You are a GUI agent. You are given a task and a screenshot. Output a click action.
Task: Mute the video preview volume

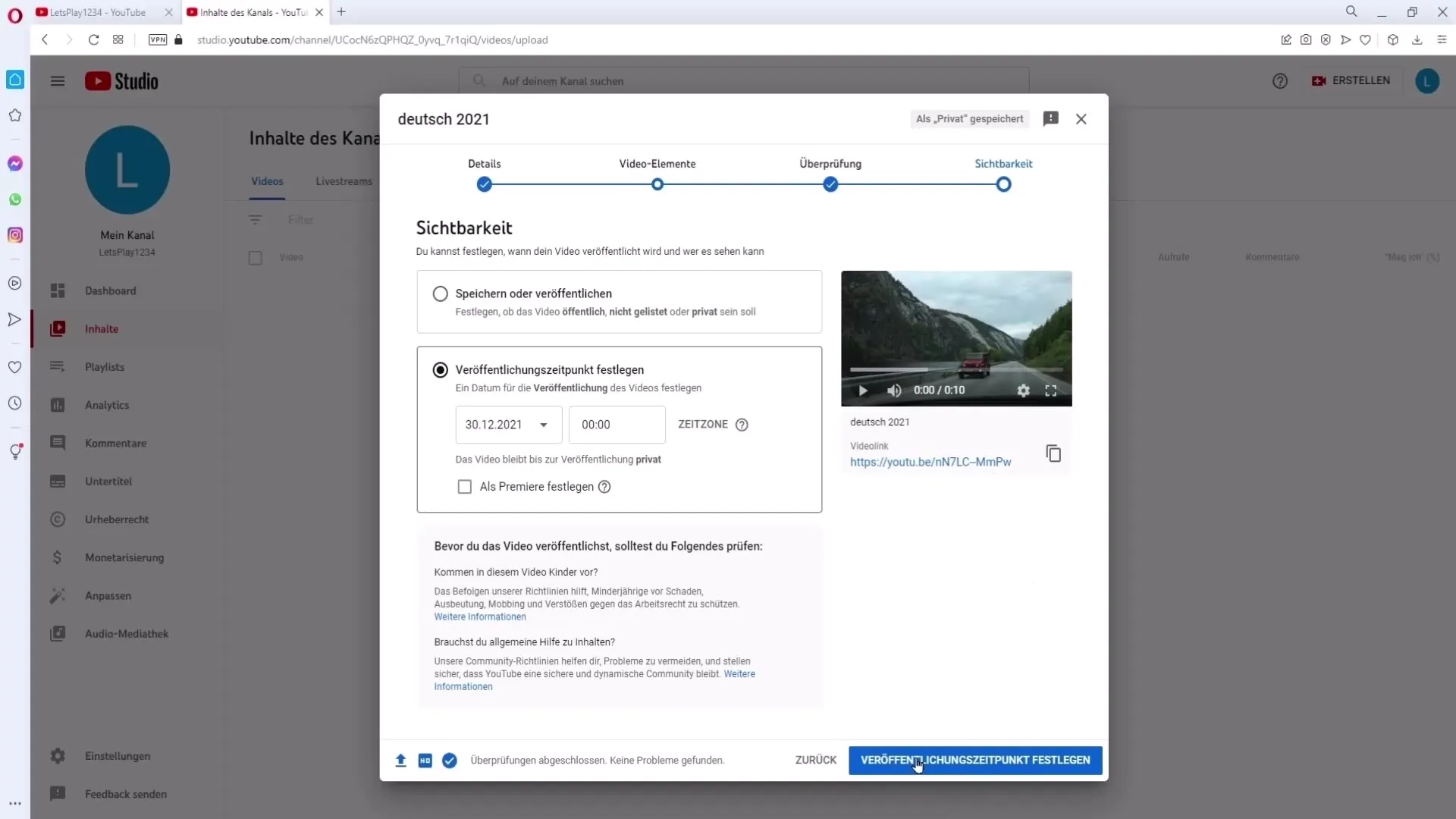894,391
